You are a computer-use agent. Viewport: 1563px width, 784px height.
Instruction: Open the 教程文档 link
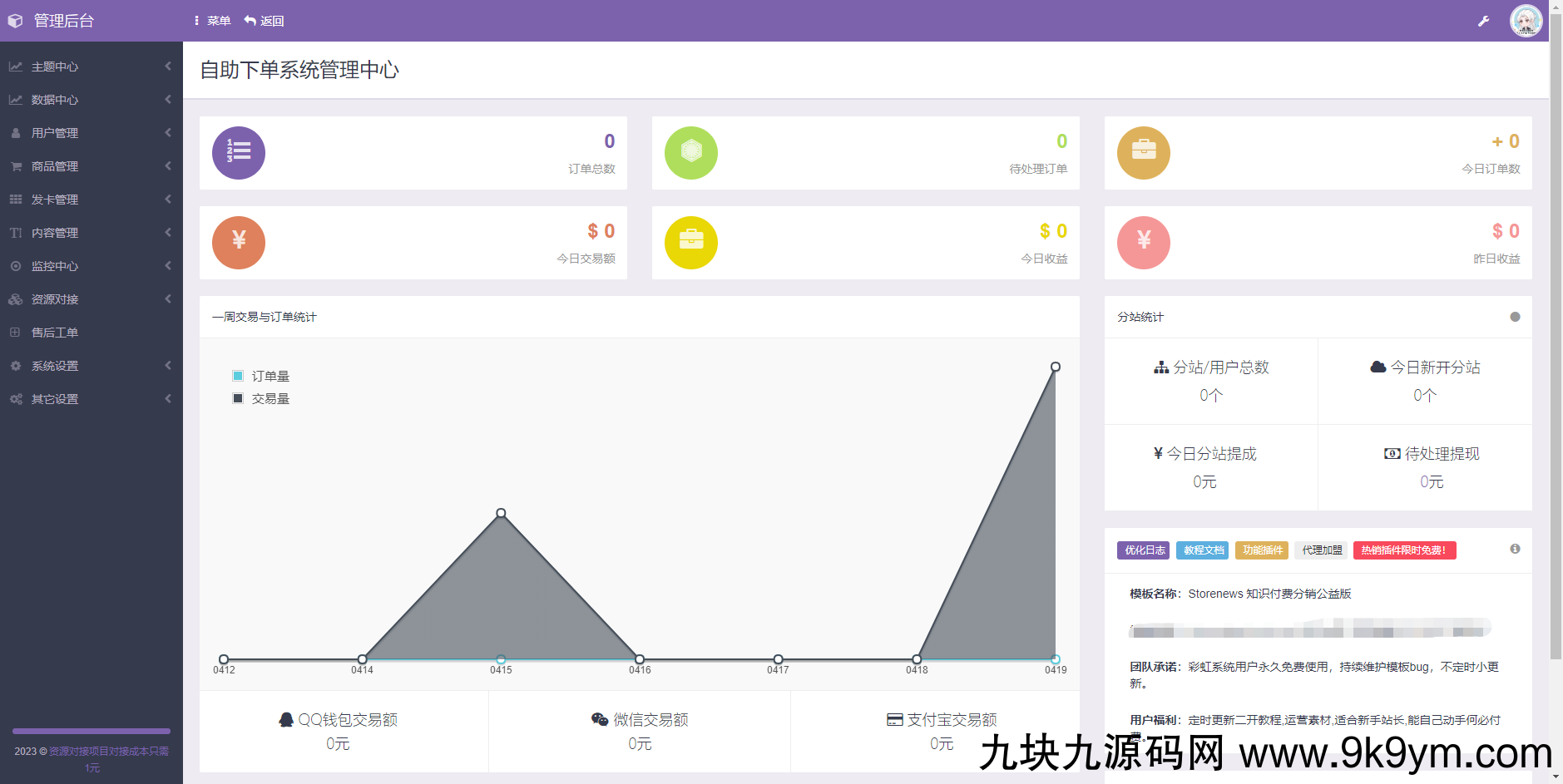point(1202,550)
